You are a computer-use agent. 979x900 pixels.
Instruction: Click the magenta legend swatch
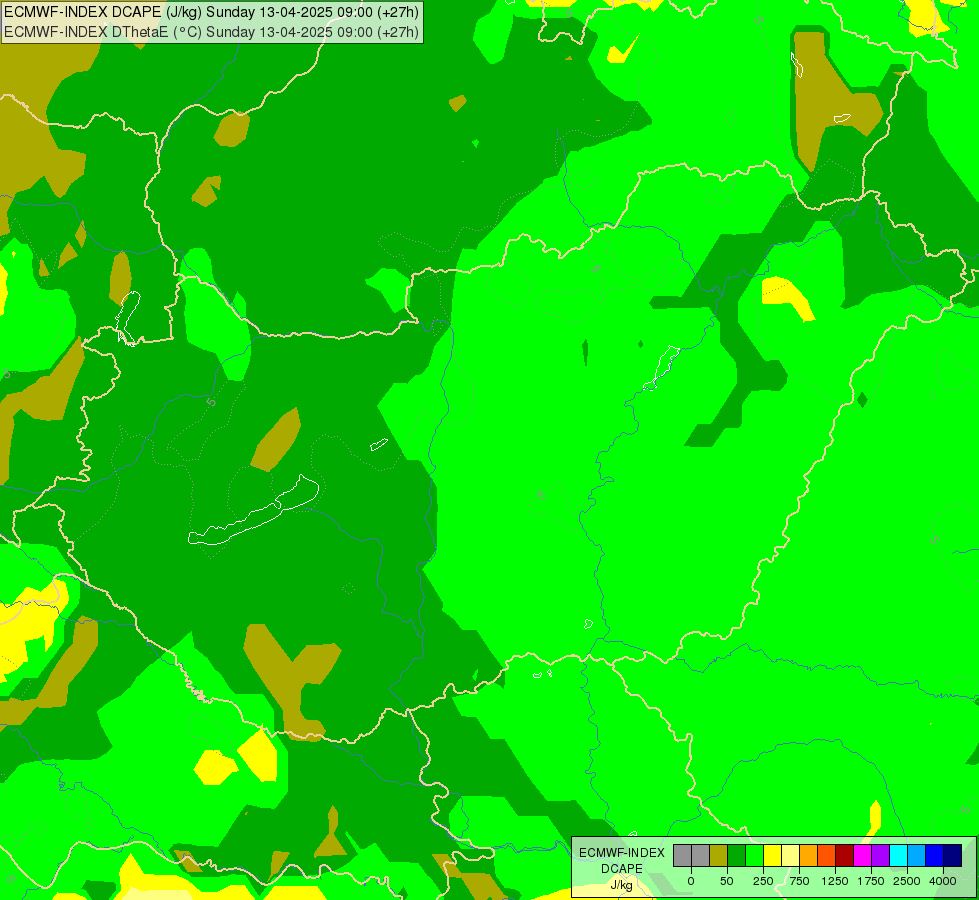[862, 856]
